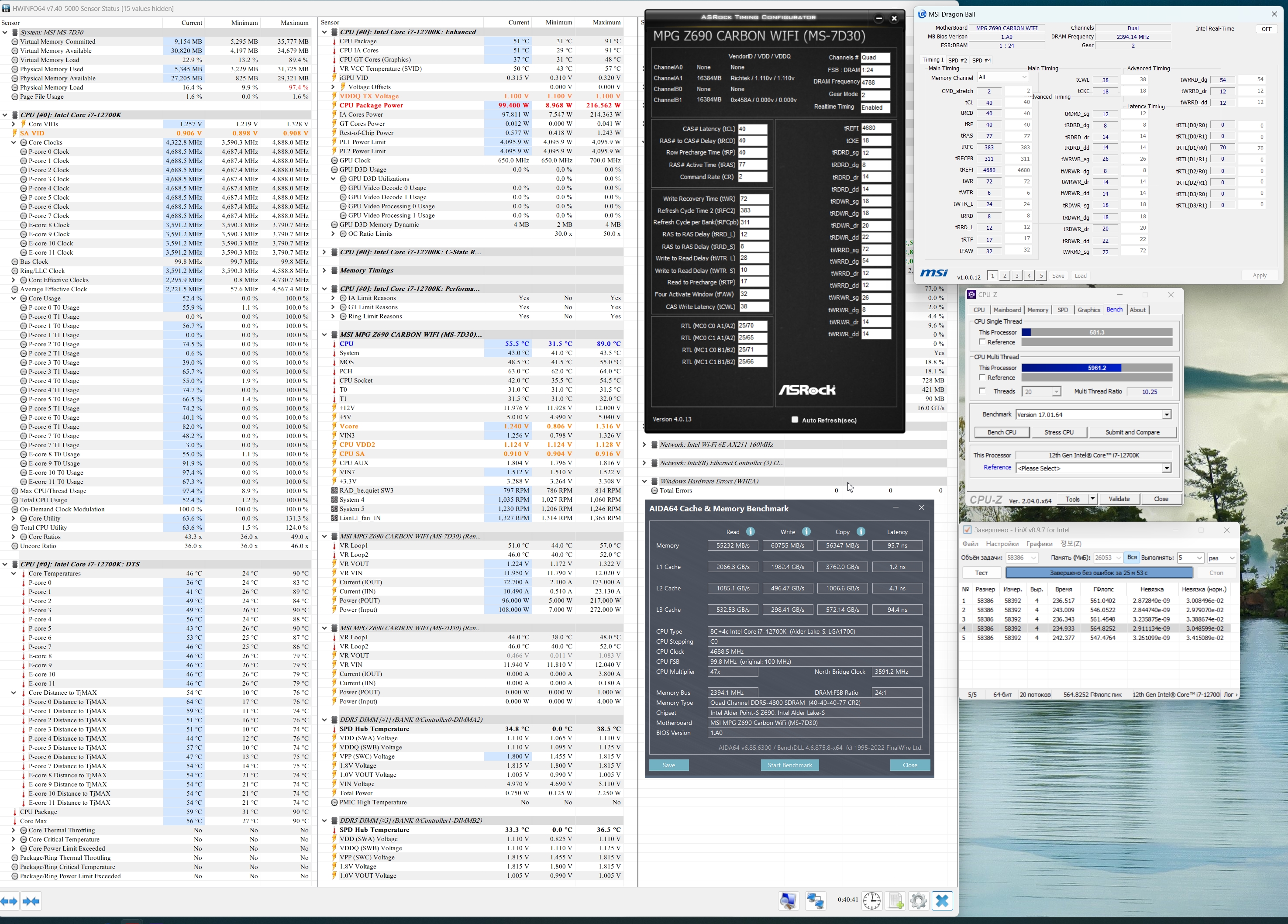The image size is (1288, 924).
Task: Open HWiNFO settings gear icon
Action: [x=918, y=901]
